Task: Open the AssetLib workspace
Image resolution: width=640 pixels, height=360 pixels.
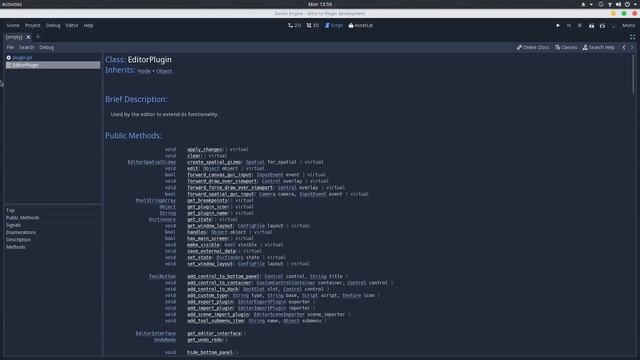Action: 360,25
